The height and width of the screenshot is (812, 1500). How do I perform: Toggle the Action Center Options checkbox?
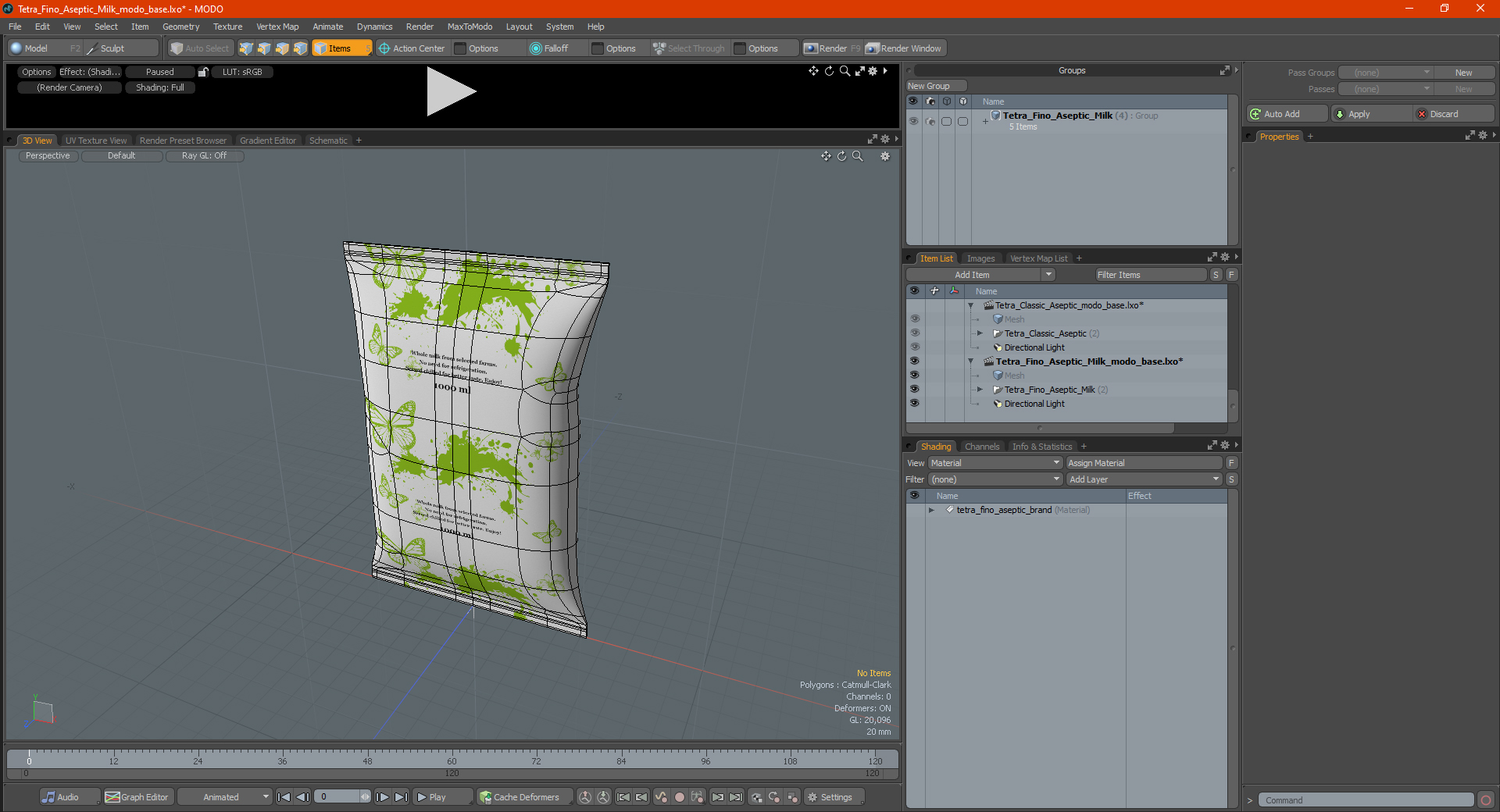point(461,48)
